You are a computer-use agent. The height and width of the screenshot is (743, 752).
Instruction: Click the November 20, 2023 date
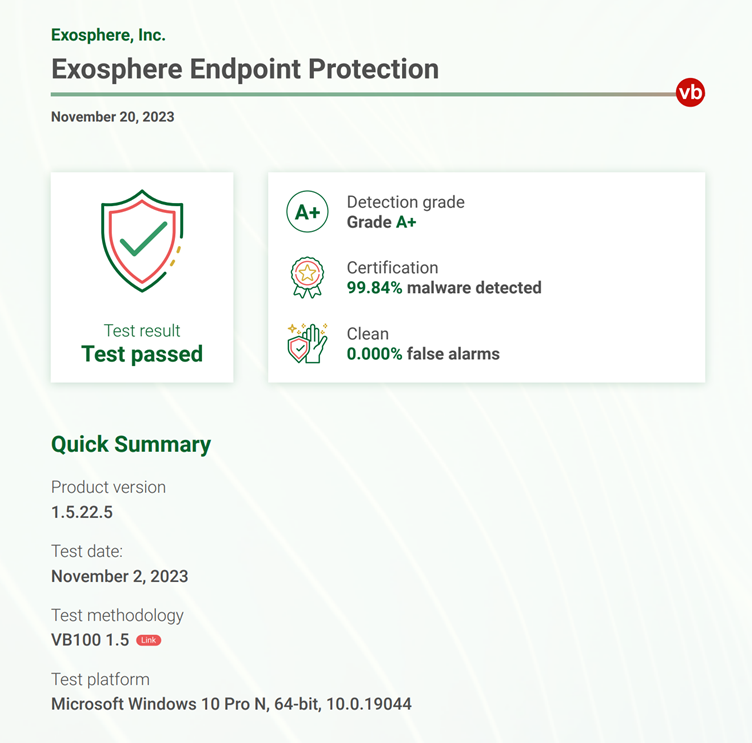113,117
